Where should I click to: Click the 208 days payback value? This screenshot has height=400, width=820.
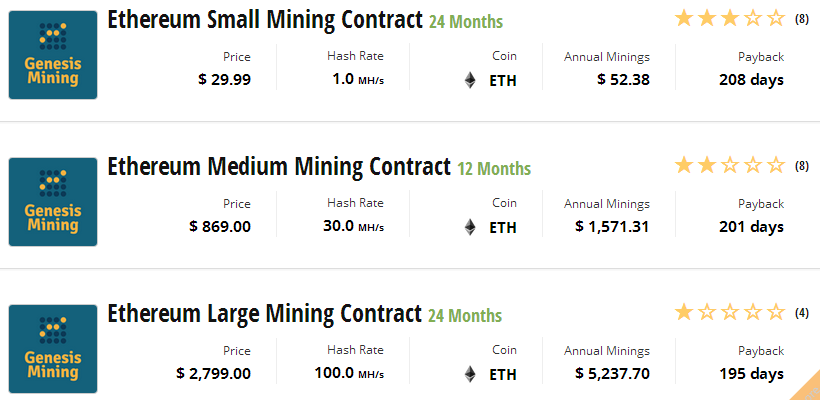[x=751, y=80]
